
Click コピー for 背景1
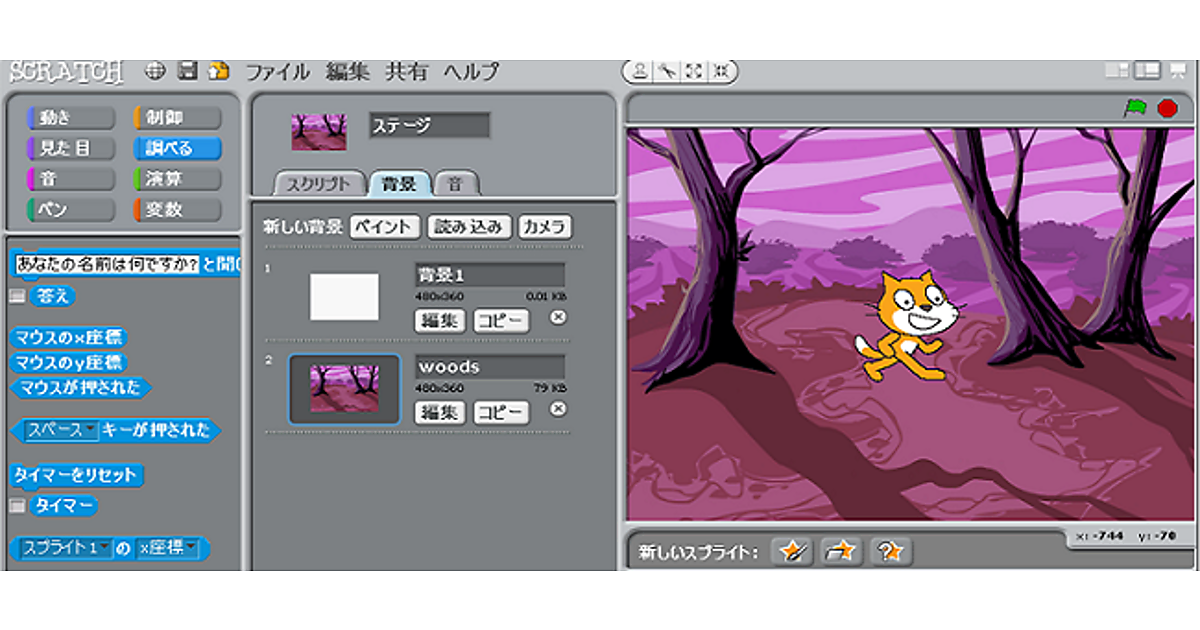pyautogui.click(x=501, y=321)
